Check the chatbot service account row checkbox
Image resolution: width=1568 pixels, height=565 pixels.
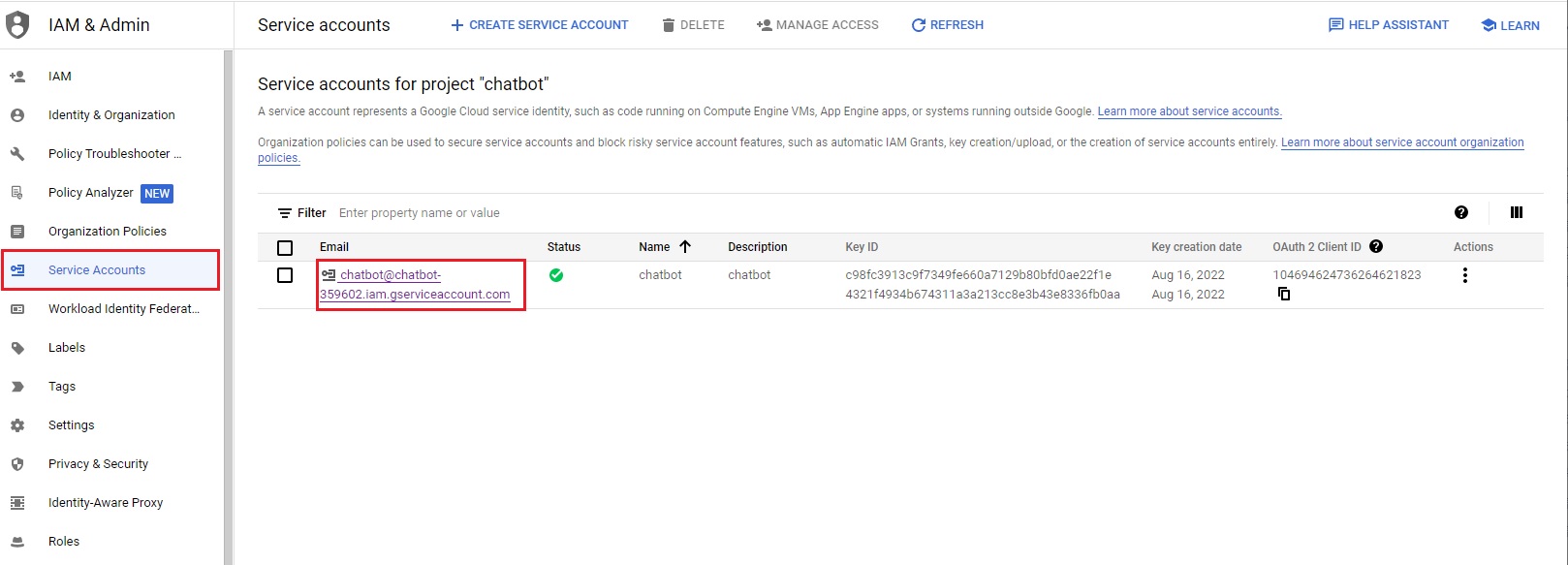tap(285, 275)
